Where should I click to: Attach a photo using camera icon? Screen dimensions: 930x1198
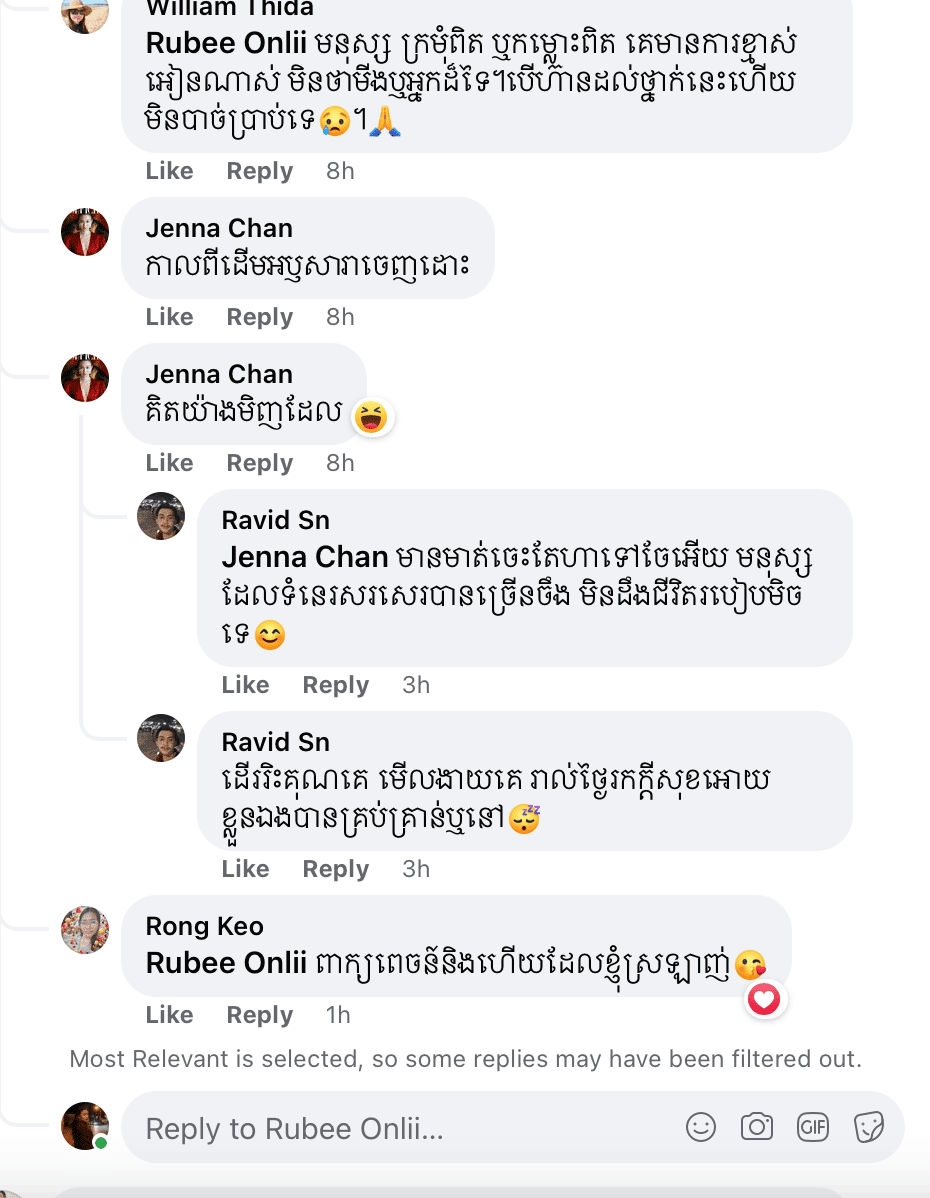757,1127
